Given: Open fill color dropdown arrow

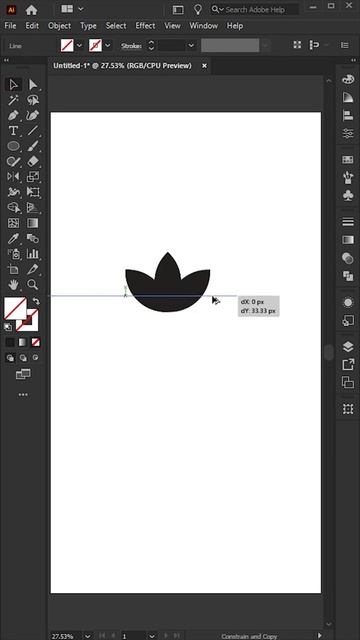Looking at the screenshot, I should pos(79,45).
